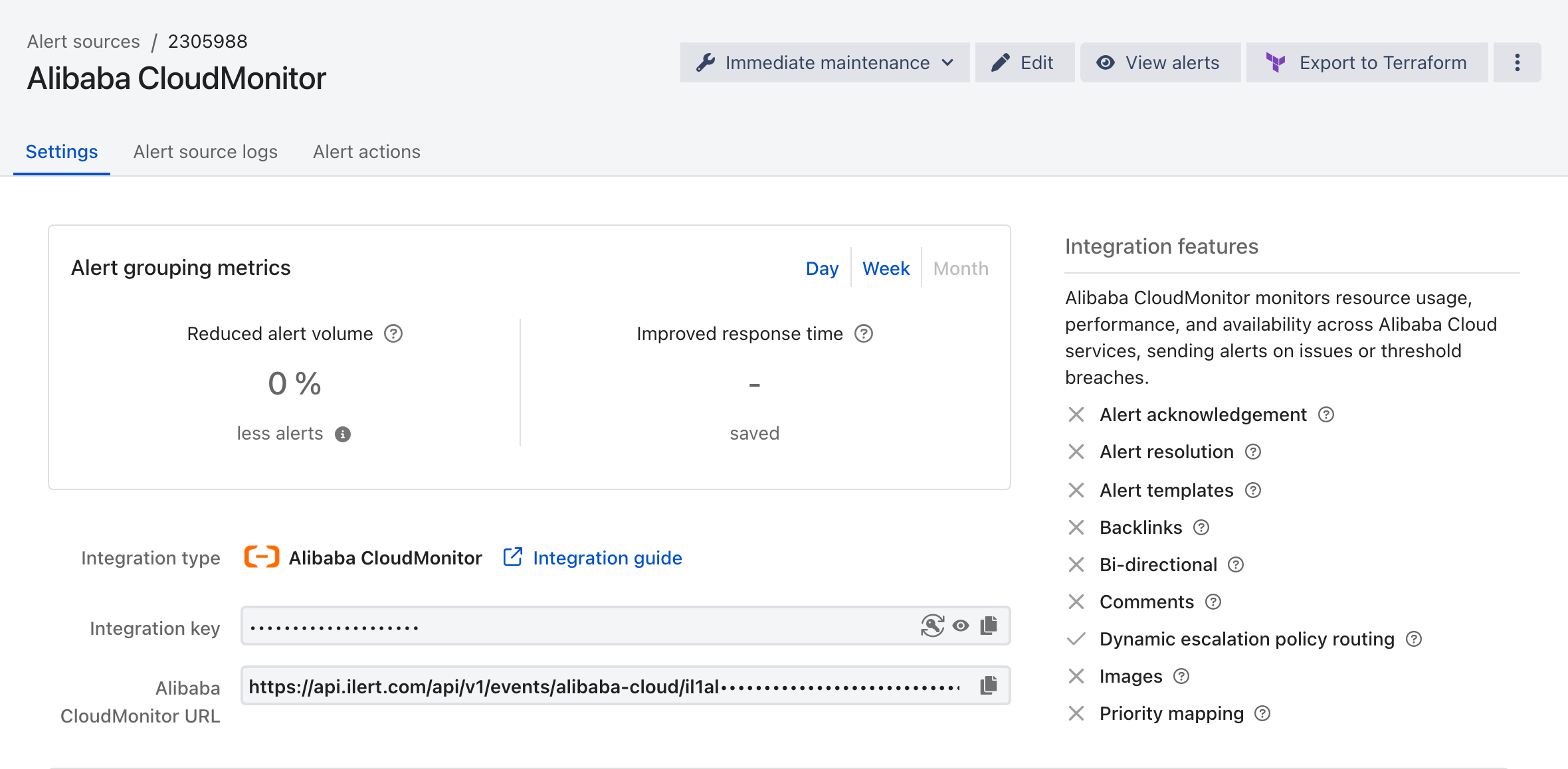The width and height of the screenshot is (1568, 769).
Task: Click help icon for Dynamic escalation policy routing
Action: (x=1414, y=640)
